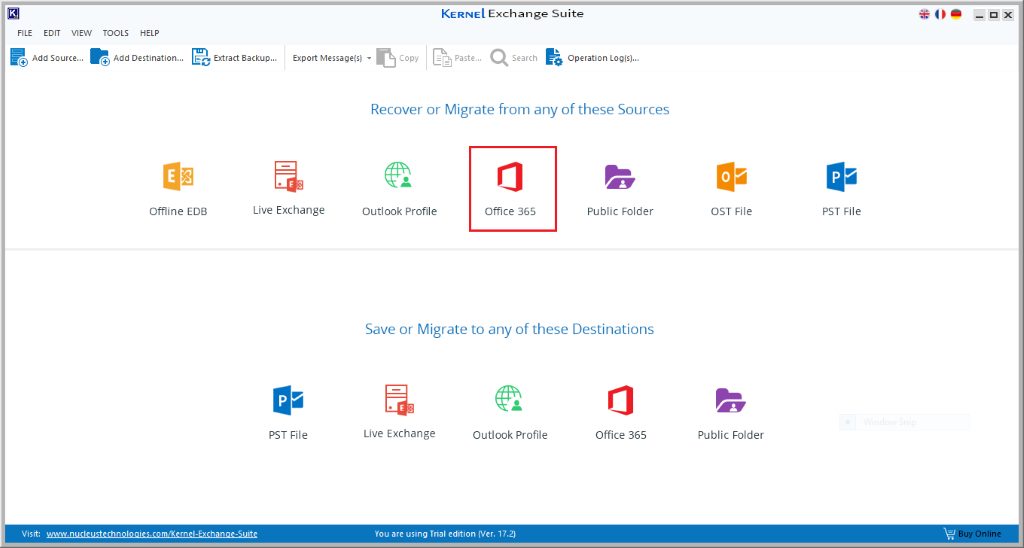Click the Kernel app icon in title bar
This screenshot has height=548, width=1024.
click(13, 13)
